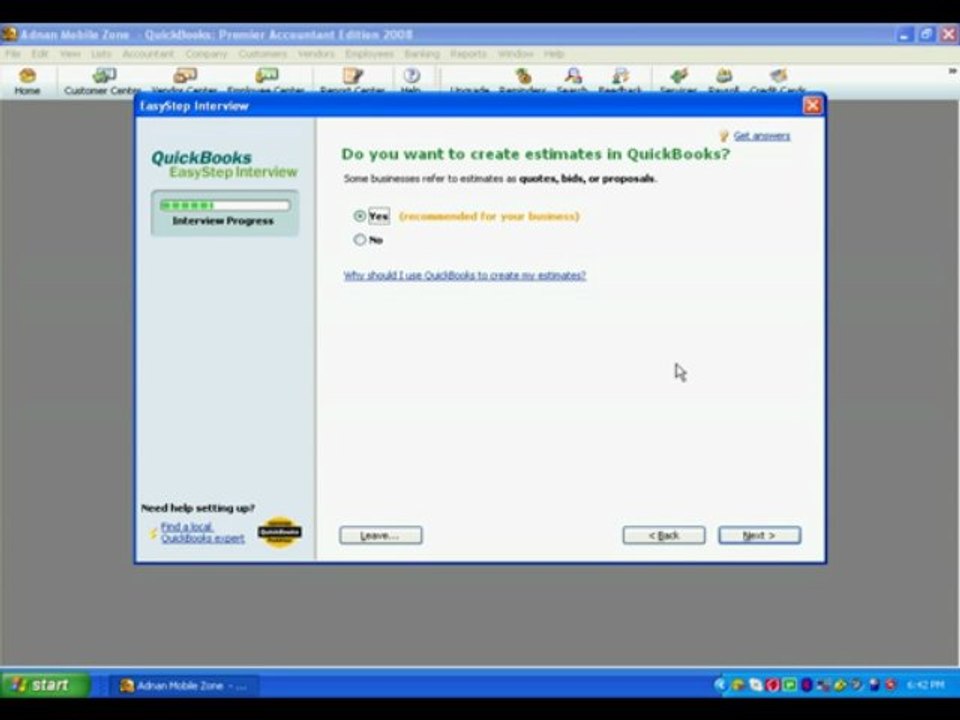Click the QuickBooks expert badge icon
Screen dimensions: 960x720
coord(279,532)
